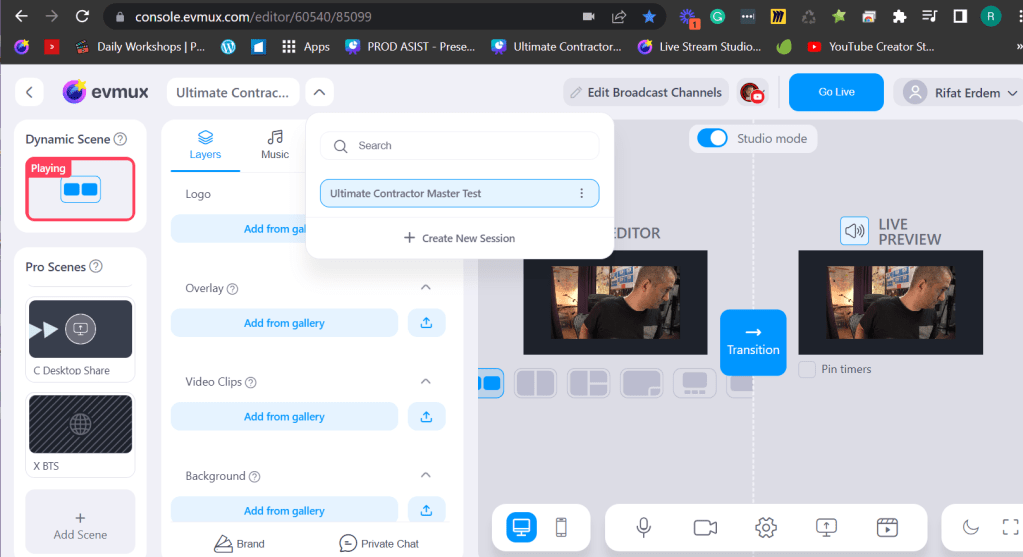1023x557 pixels.
Task: Select two-column split layout
Action: [x=535, y=383]
